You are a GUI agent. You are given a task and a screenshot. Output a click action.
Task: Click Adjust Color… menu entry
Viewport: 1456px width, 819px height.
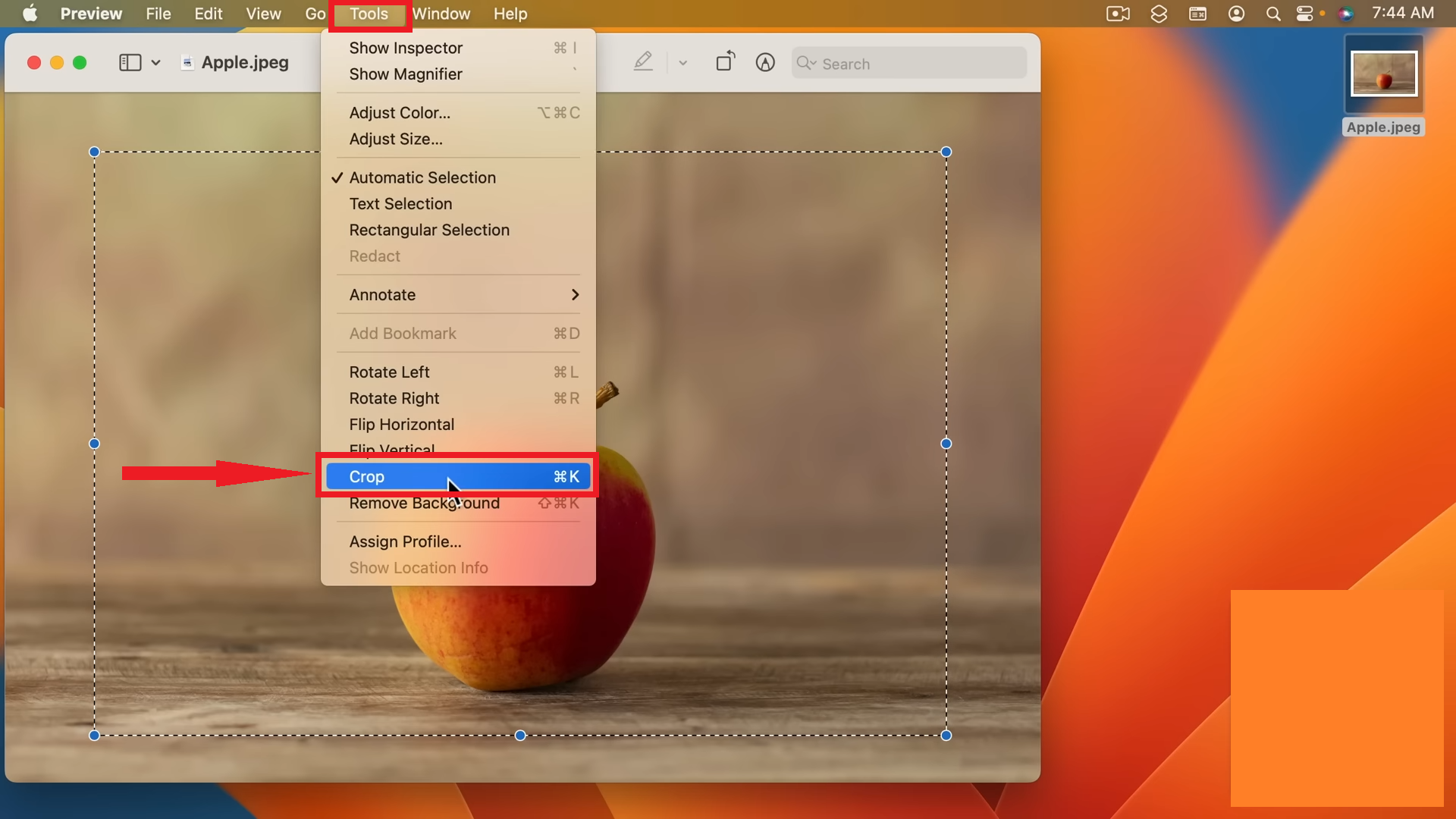point(400,113)
